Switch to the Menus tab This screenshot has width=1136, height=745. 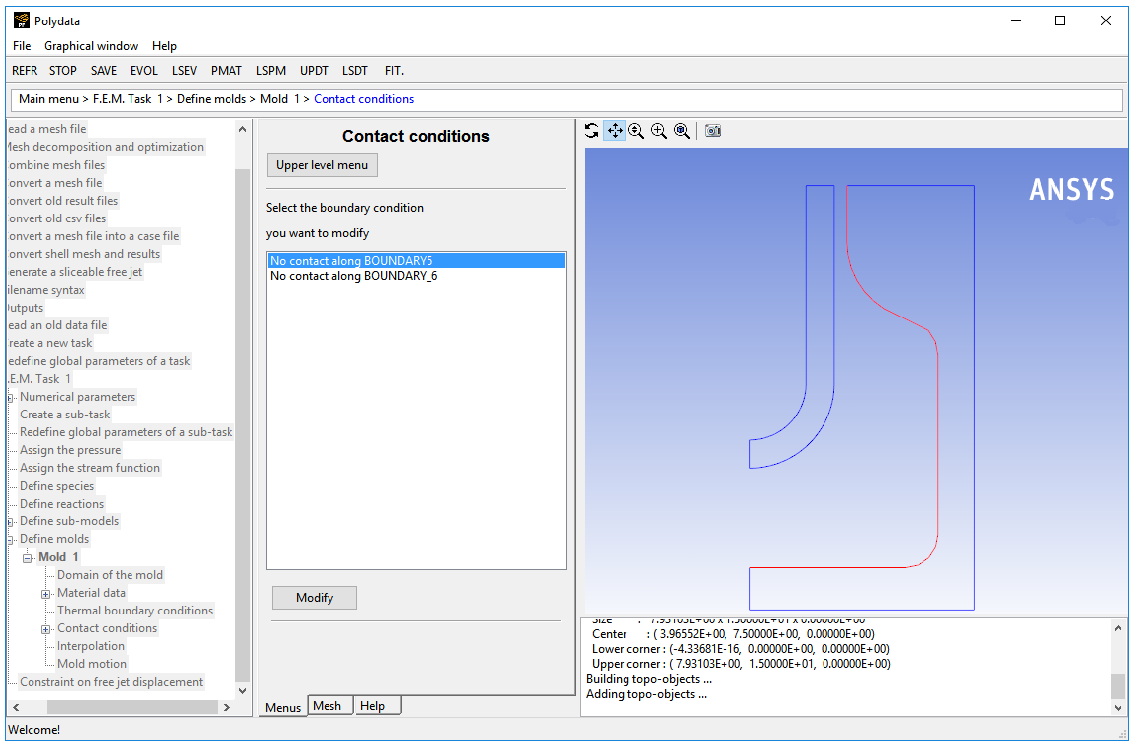tap(283, 707)
